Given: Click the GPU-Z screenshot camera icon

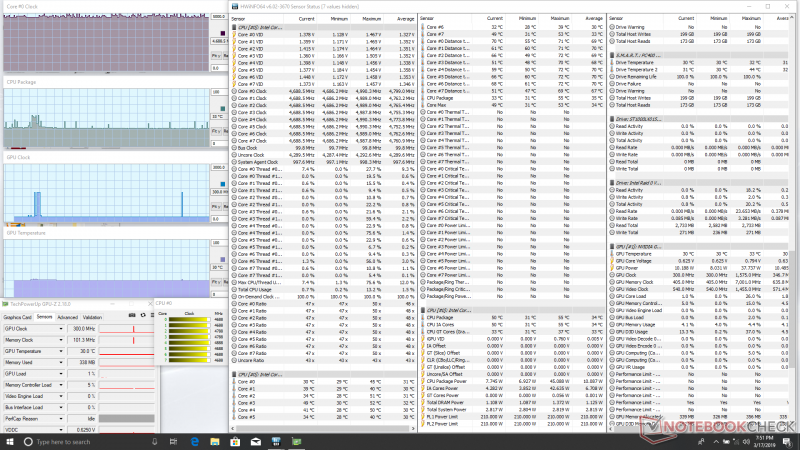Looking at the screenshot, I should tap(132, 316).
